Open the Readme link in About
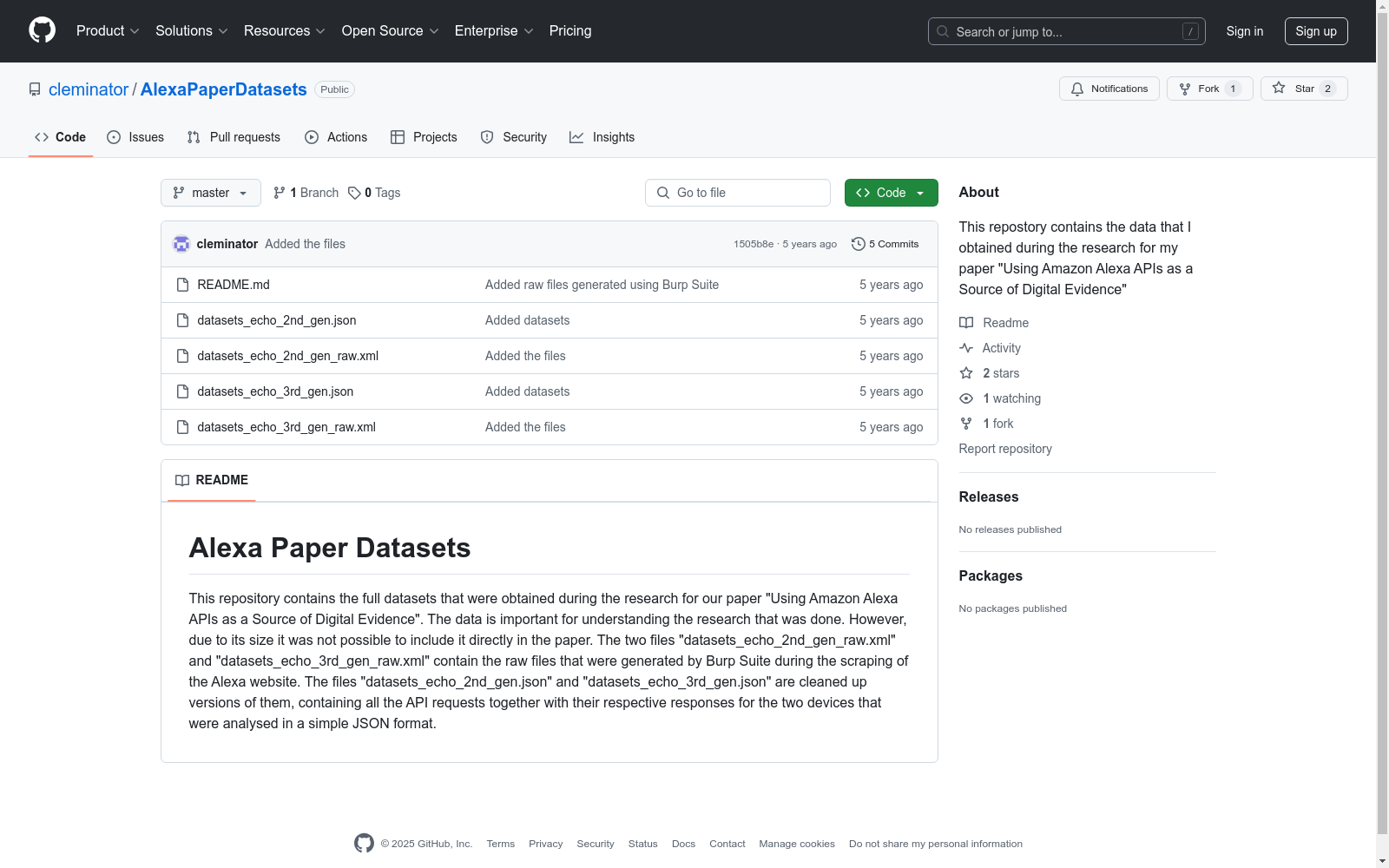The image size is (1389, 868). [994, 323]
